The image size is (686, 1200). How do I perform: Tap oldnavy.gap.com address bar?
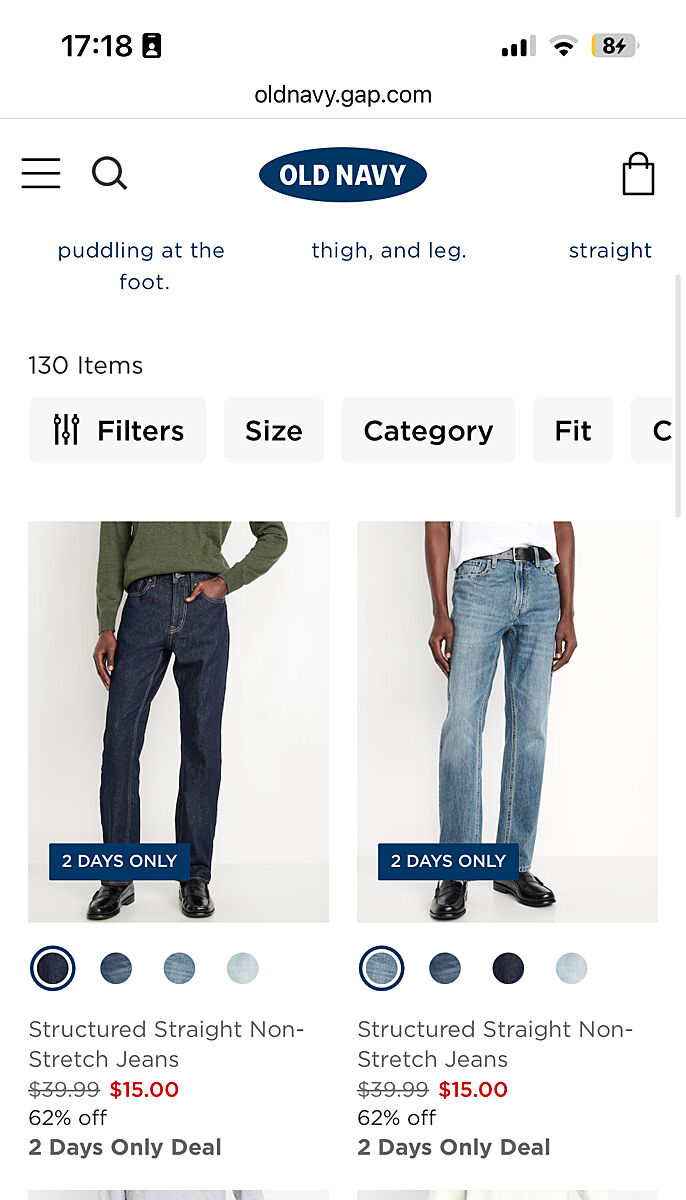pyautogui.click(x=343, y=95)
